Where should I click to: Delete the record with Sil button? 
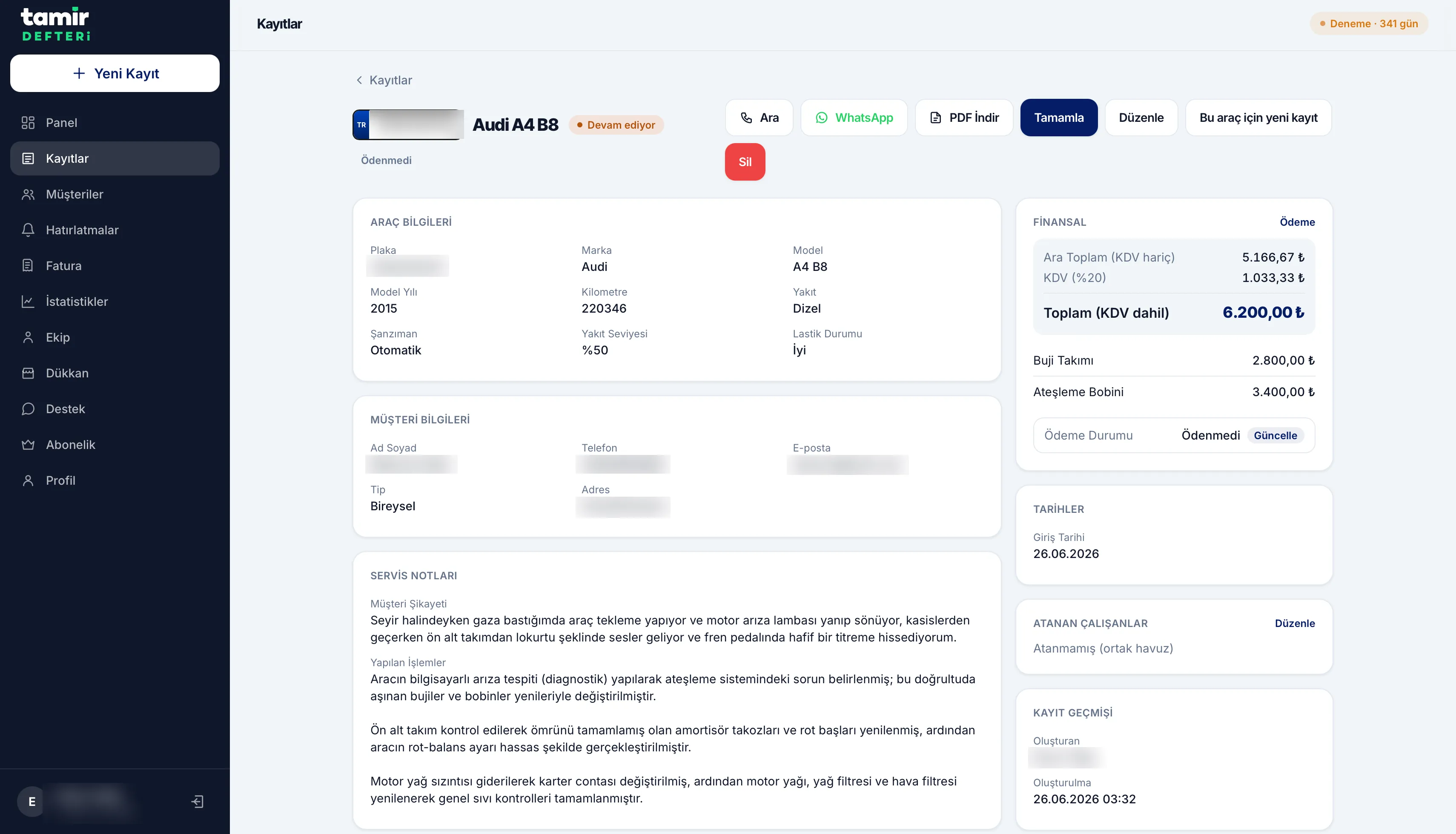pos(745,162)
